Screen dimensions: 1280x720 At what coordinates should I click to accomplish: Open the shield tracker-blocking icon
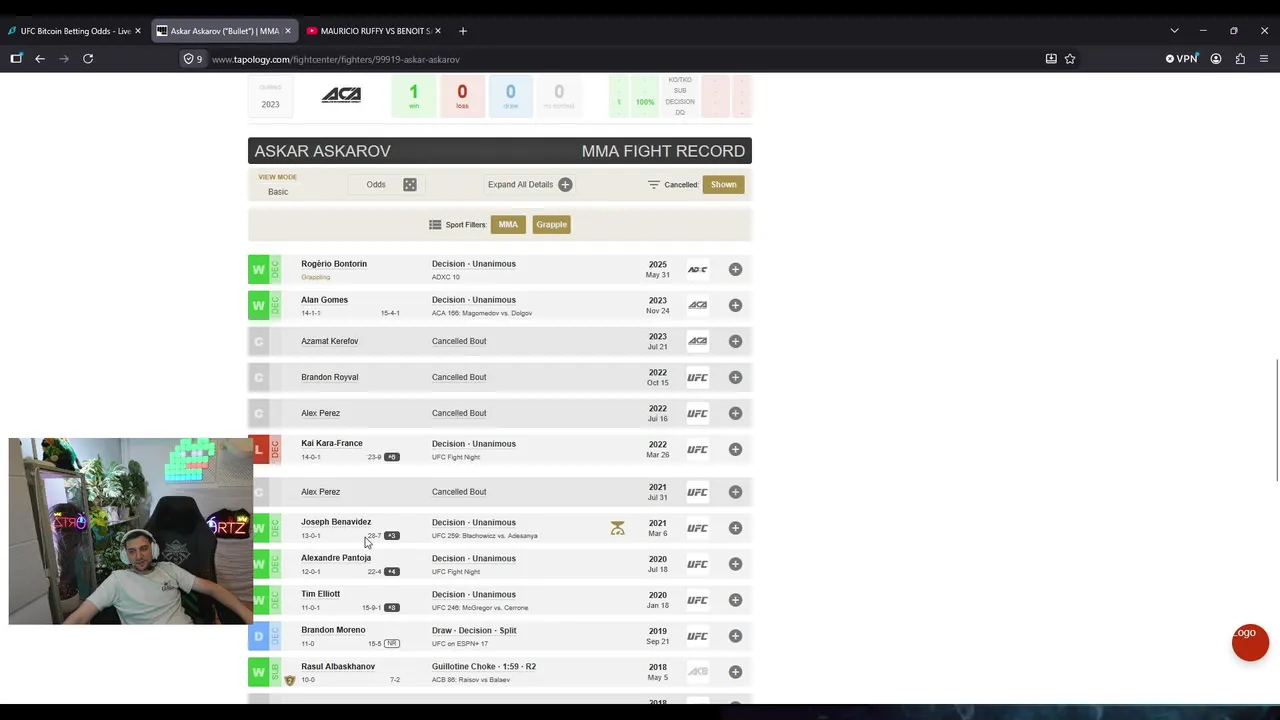188,59
